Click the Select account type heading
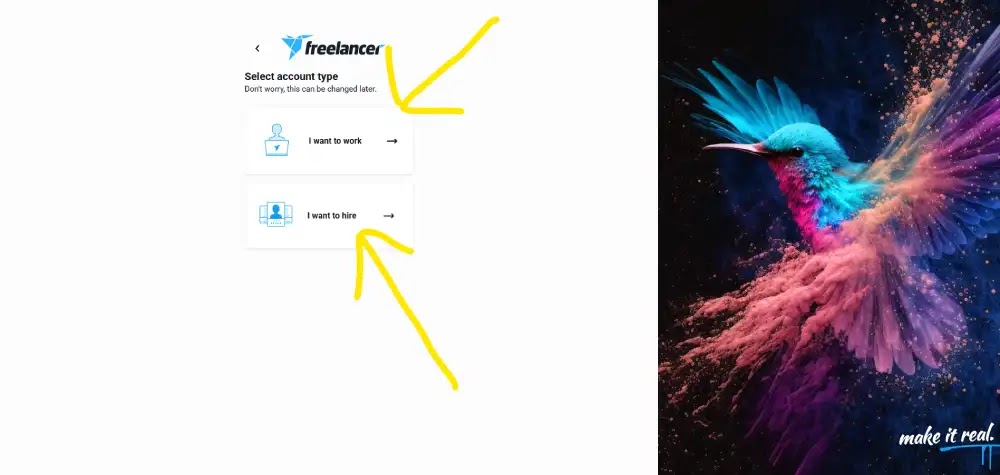The image size is (1000, 475). pos(291,77)
